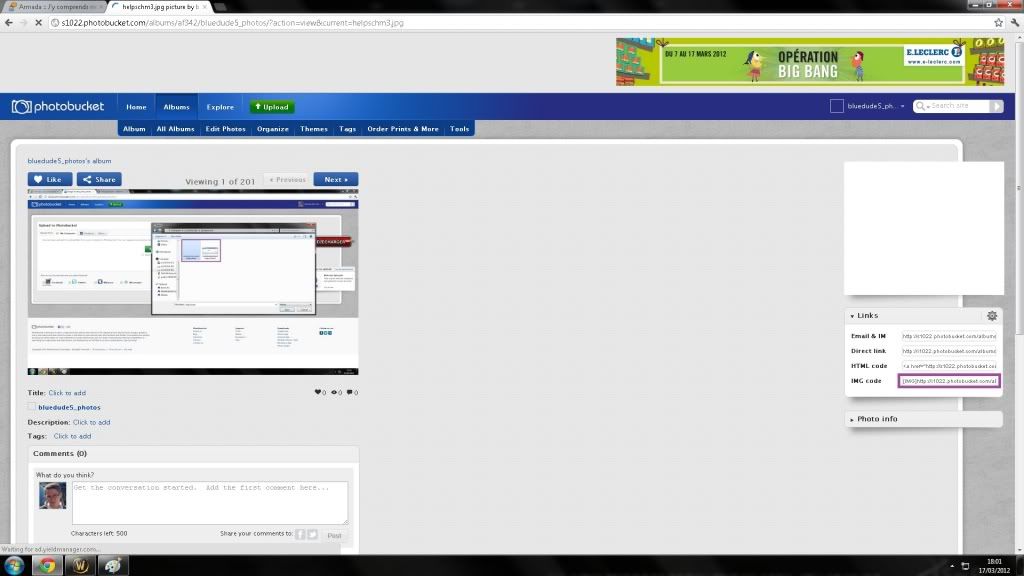The image size is (1024, 576).
Task: Click the Photobucket logo
Action: (57, 106)
